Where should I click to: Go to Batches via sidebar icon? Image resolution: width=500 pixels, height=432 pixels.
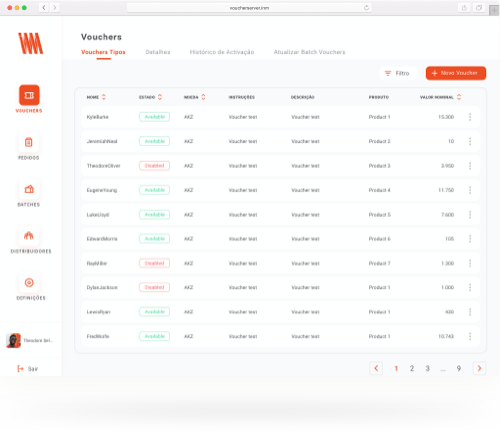click(x=29, y=189)
